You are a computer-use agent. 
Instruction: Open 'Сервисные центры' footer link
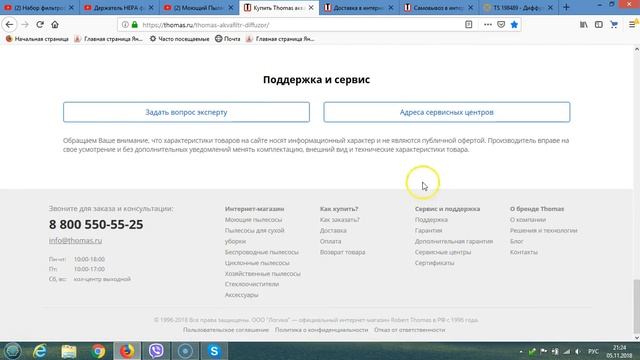pos(443,252)
